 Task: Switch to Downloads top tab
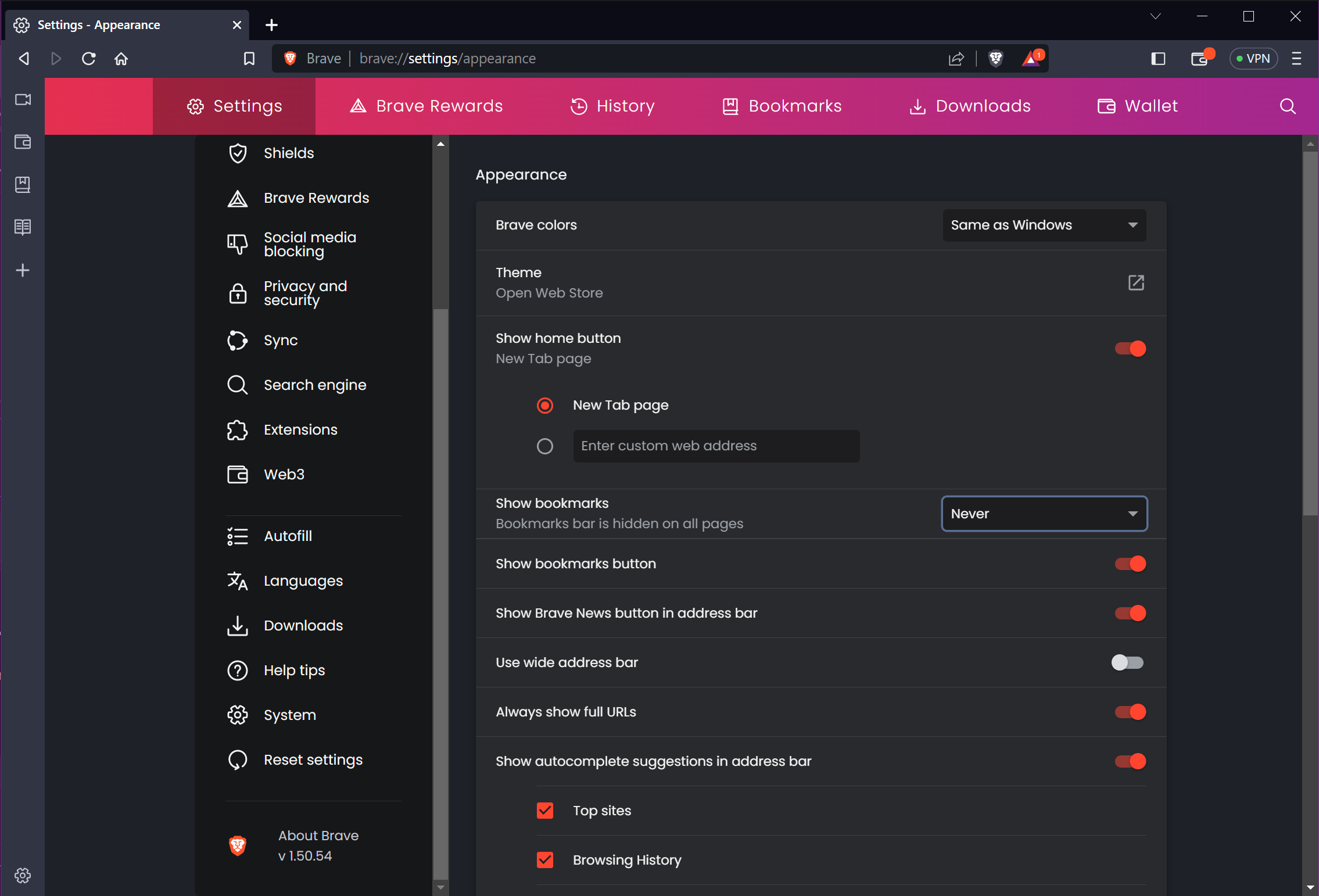970,106
